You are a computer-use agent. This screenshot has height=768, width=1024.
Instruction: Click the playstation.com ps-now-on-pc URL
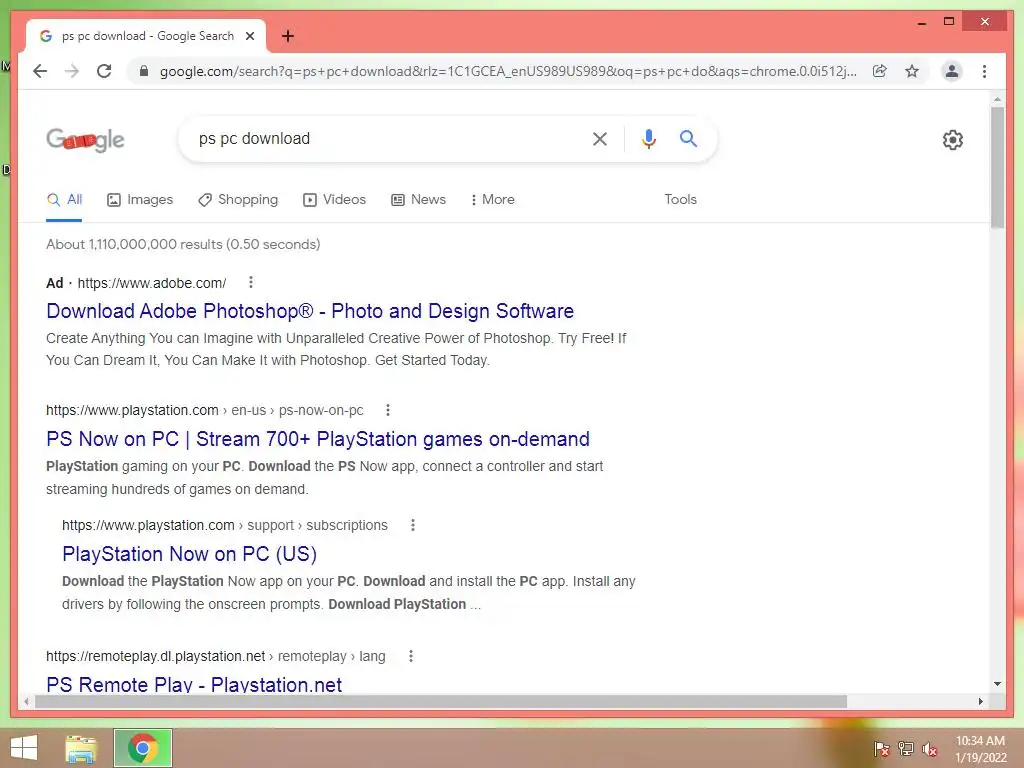(x=204, y=410)
